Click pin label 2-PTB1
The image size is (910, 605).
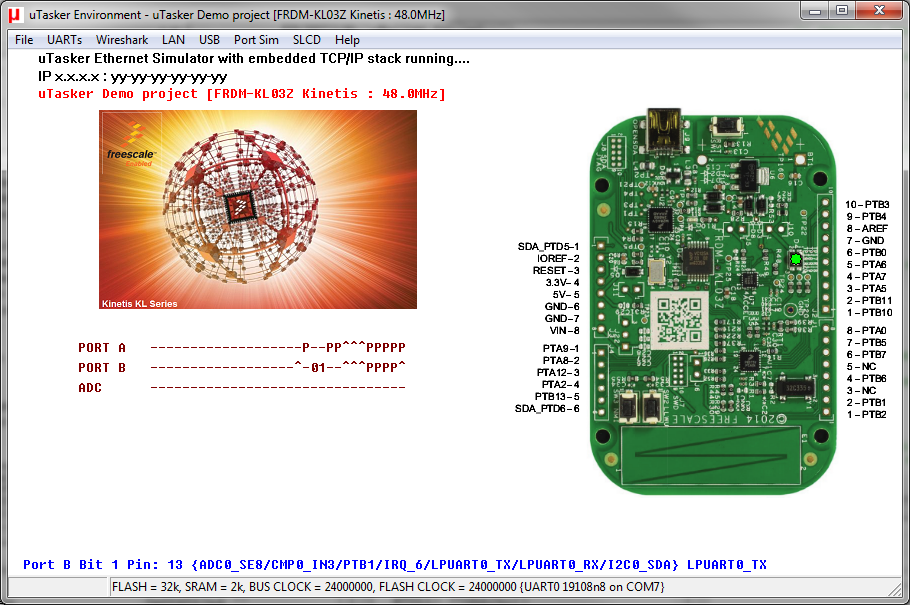click(x=866, y=402)
